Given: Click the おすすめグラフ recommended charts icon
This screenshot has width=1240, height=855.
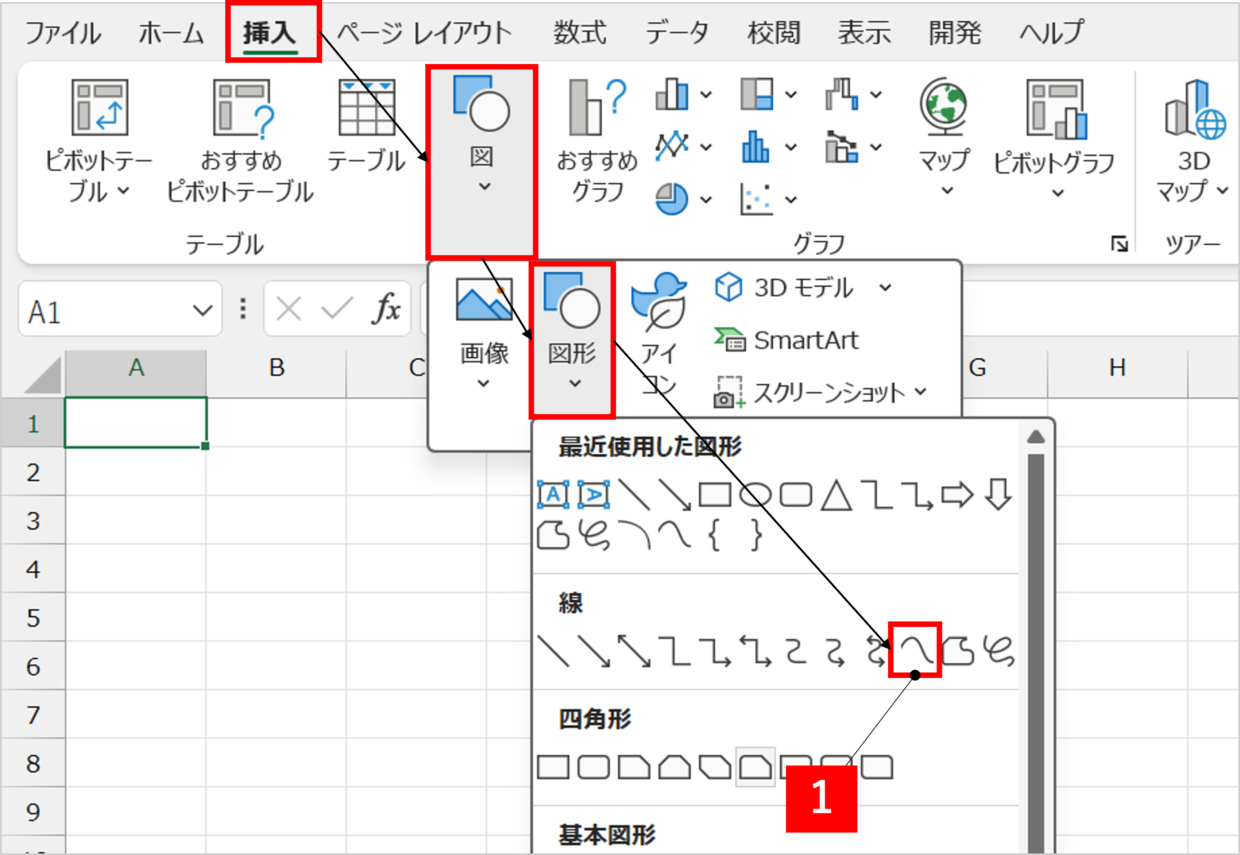Looking at the screenshot, I should coord(597,108).
